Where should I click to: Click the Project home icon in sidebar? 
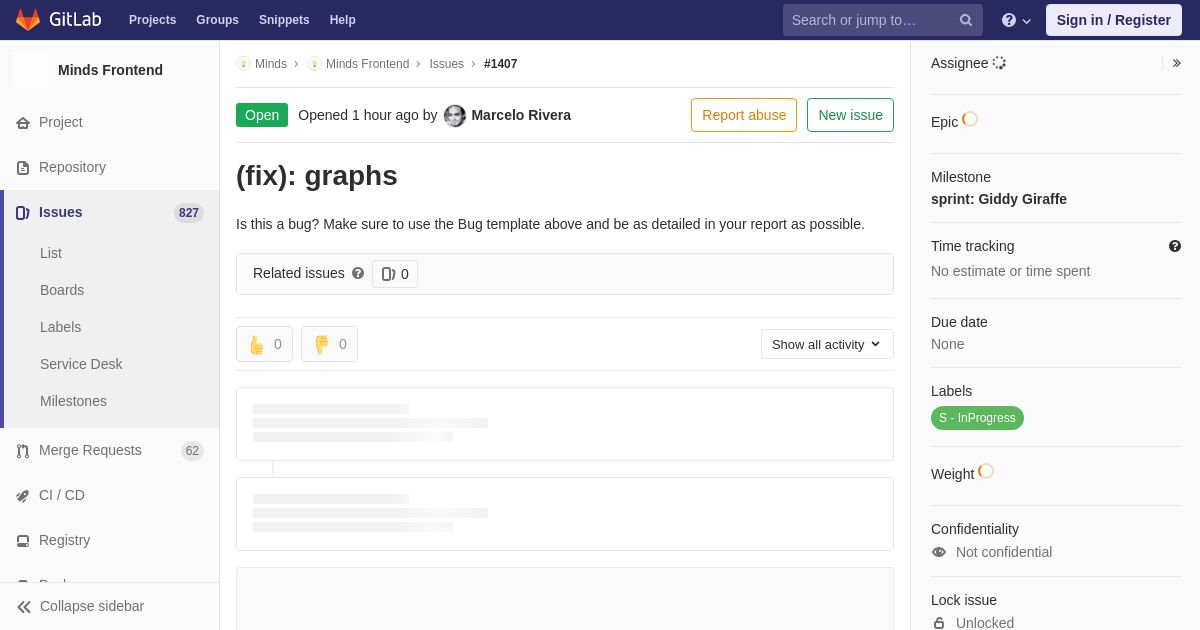23,122
